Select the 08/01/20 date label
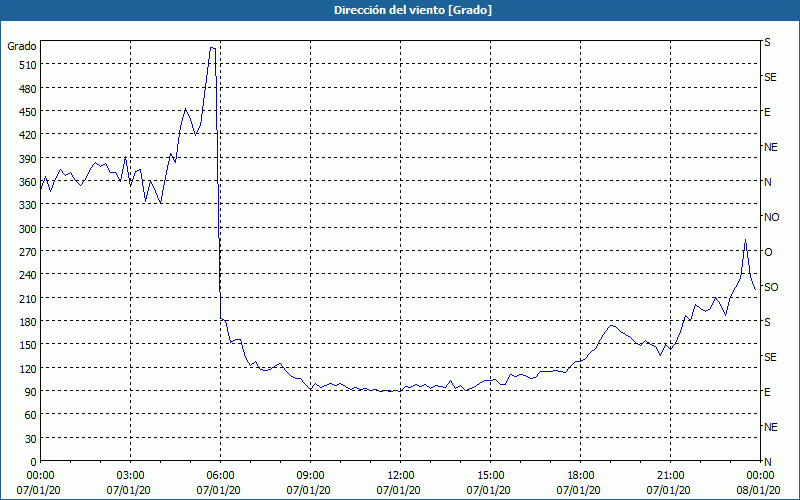 click(x=759, y=490)
